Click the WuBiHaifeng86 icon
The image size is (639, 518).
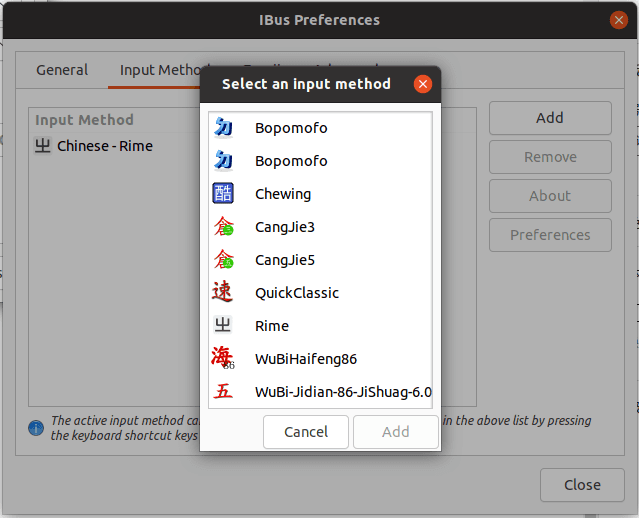click(x=223, y=358)
